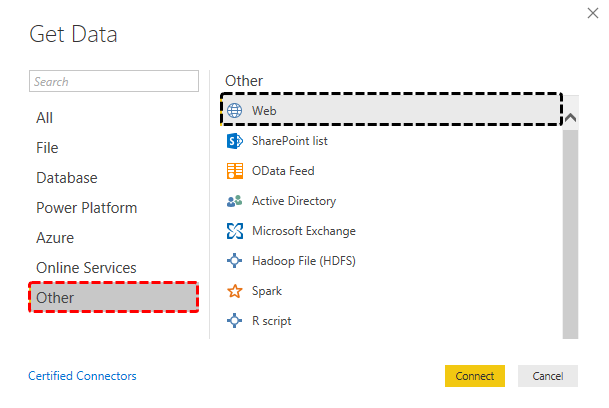The height and width of the screenshot is (408, 609).
Task: Click the scrollbar up arrow
Action: click(570, 117)
